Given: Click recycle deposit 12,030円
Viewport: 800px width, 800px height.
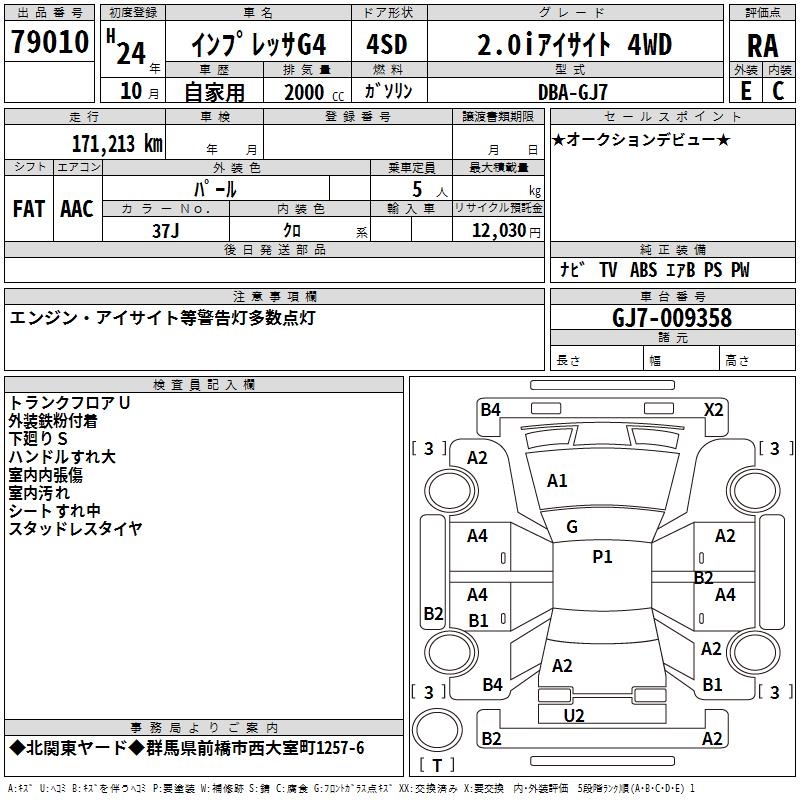Looking at the screenshot, I should 506,231.
